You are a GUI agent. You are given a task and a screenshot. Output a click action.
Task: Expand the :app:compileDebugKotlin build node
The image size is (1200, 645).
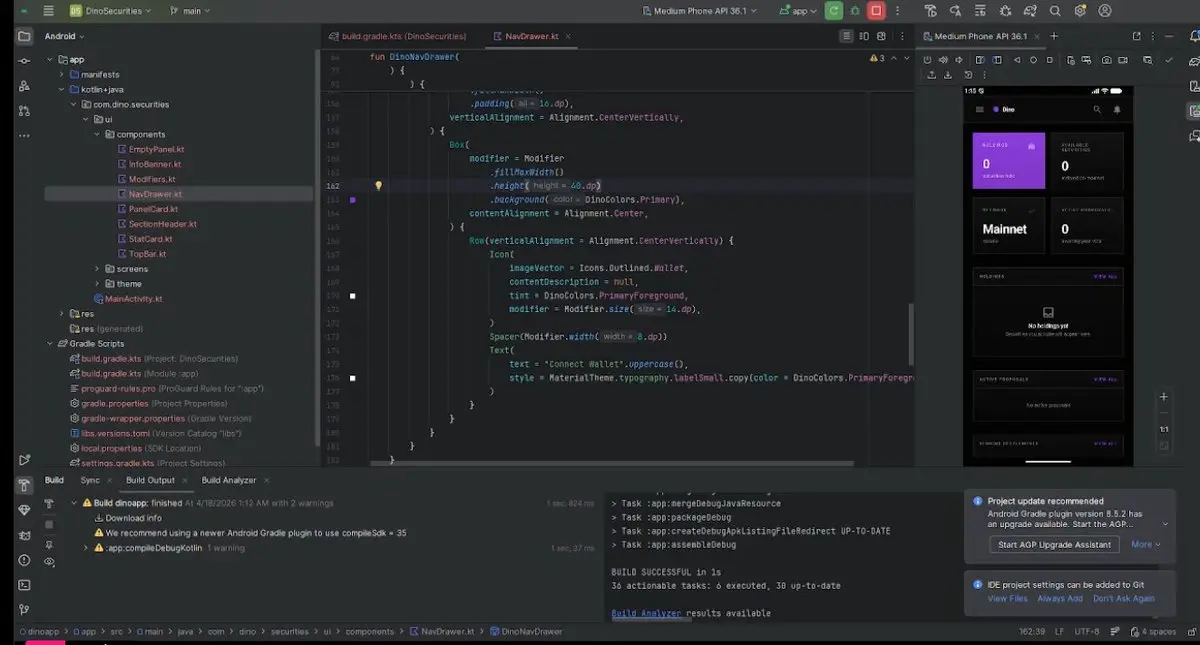86,548
